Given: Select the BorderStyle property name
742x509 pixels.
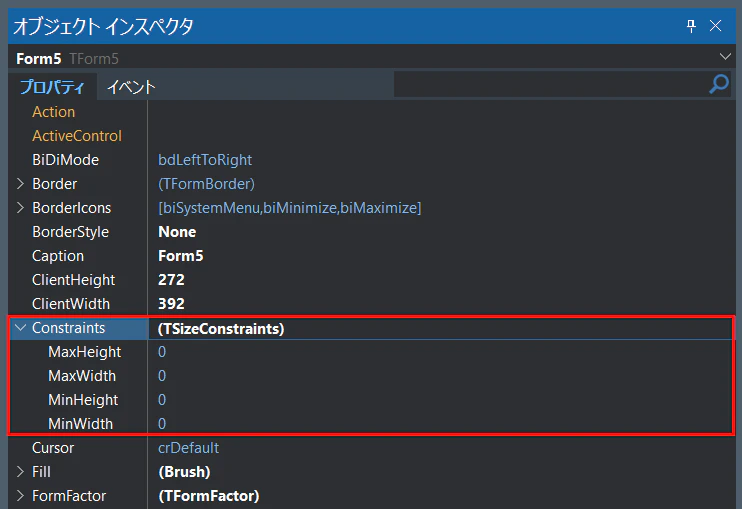Looking at the screenshot, I should [71, 232].
